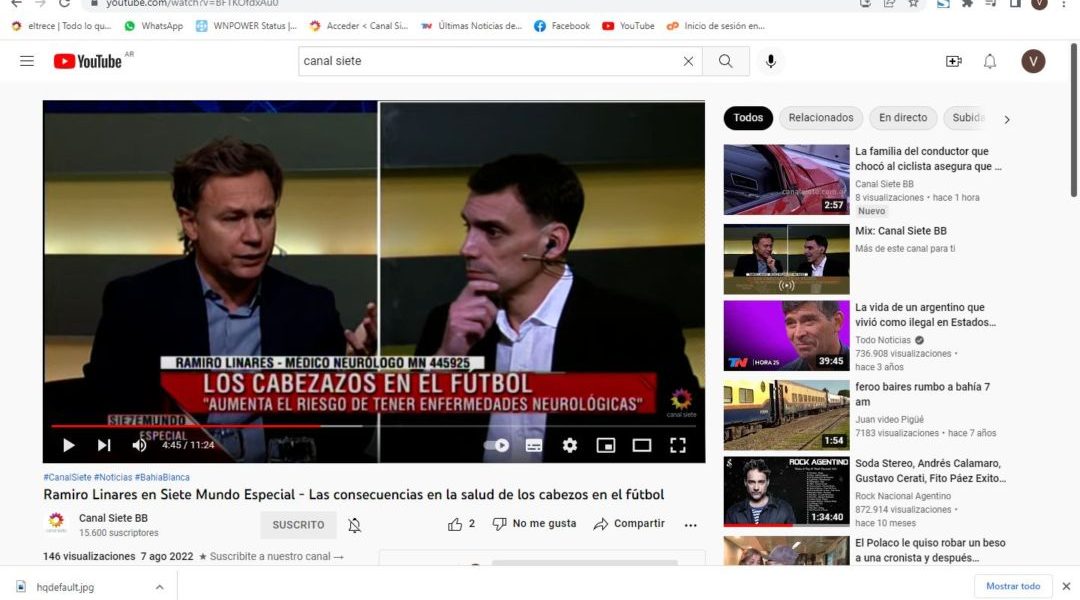The image size is (1080, 600).
Task: Select the Todos filter chip
Action: [x=748, y=118]
